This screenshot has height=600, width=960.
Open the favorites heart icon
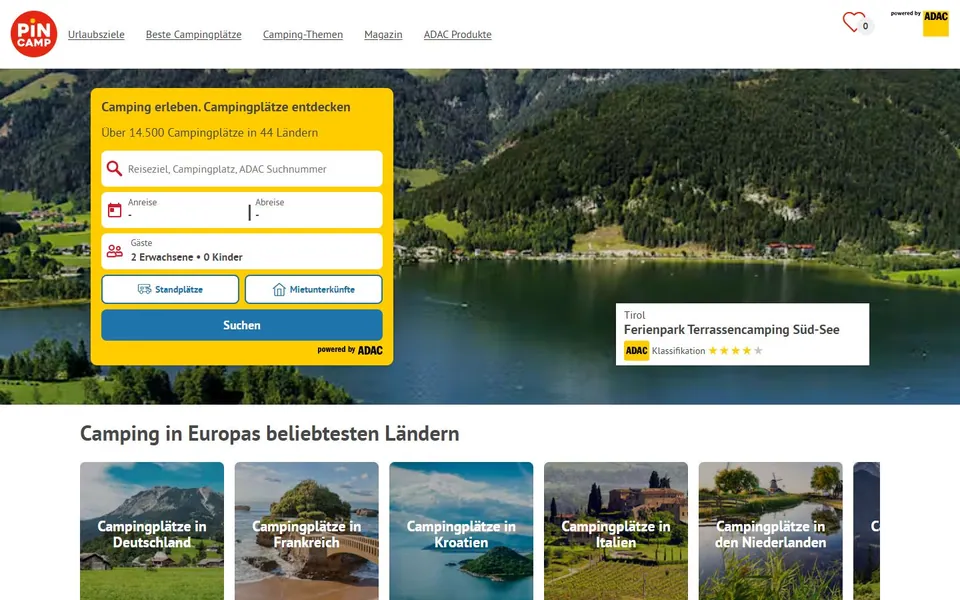click(x=853, y=22)
